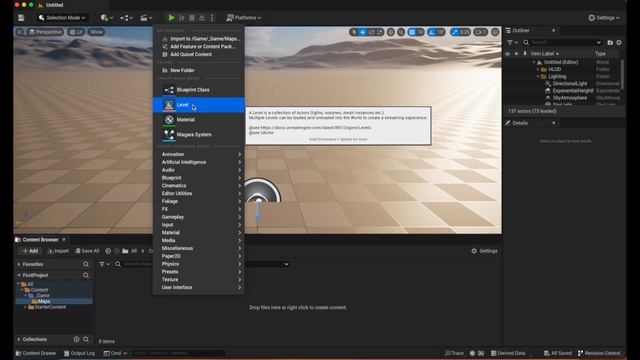The height and width of the screenshot is (360, 640).
Task: Collapse the Lighting folder in Outliner
Action: pos(538,77)
